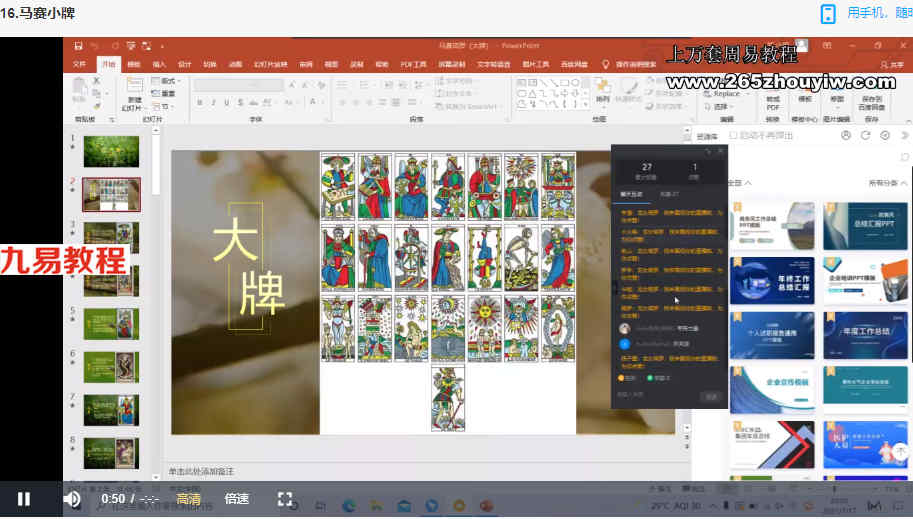Image resolution: width=913 pixels, height=519 pixels.
Task: Click the font name combo box
Action: click(238, 85)
